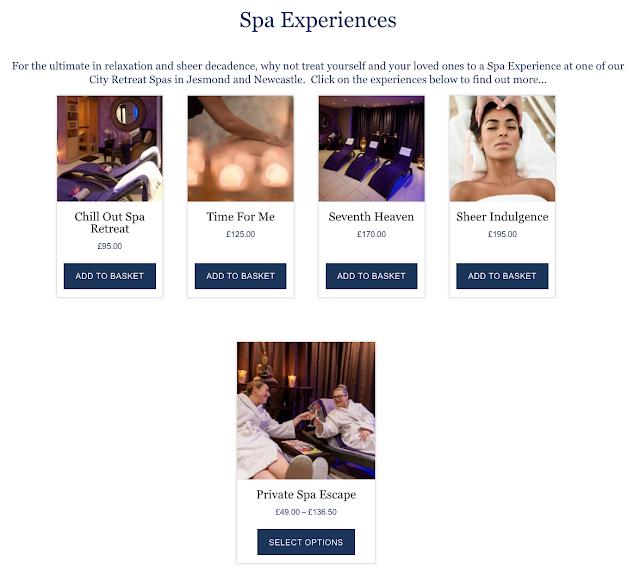Open Private Spa Escape photo
The height and width of the screenshot is (573, 640).
[306, 411]
